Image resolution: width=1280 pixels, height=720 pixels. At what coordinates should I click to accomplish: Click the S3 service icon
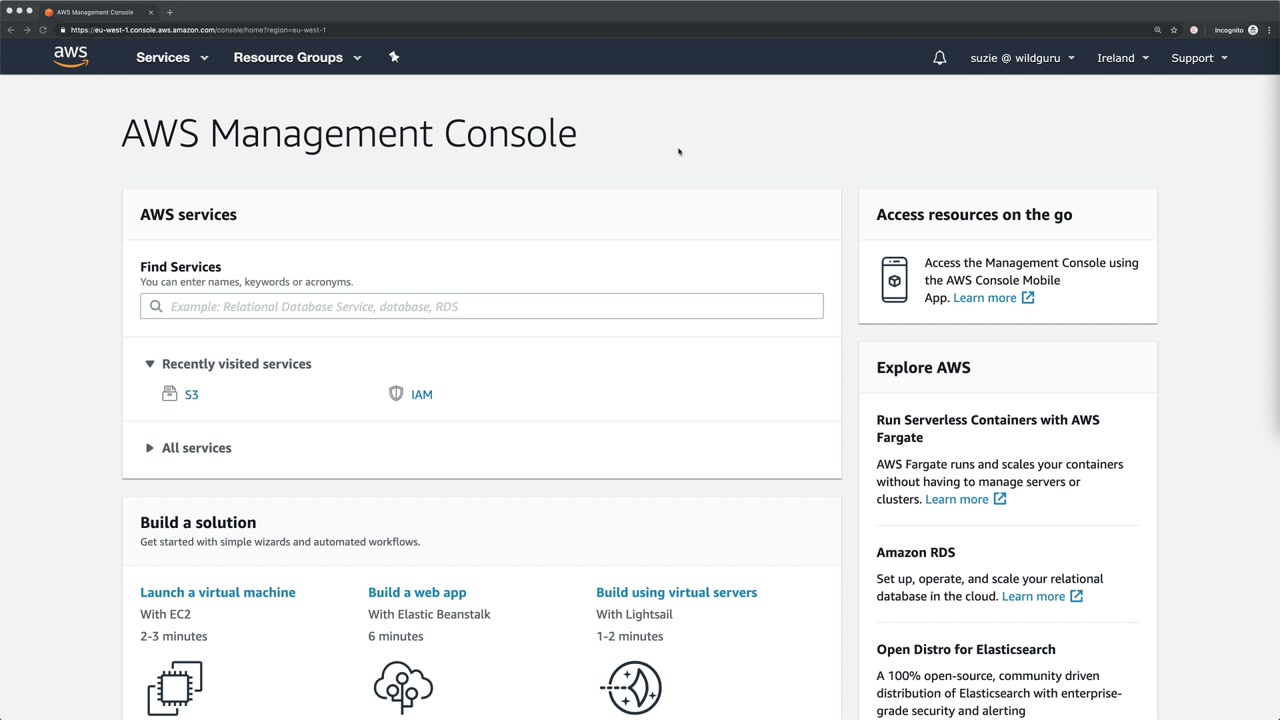point(169,394)
